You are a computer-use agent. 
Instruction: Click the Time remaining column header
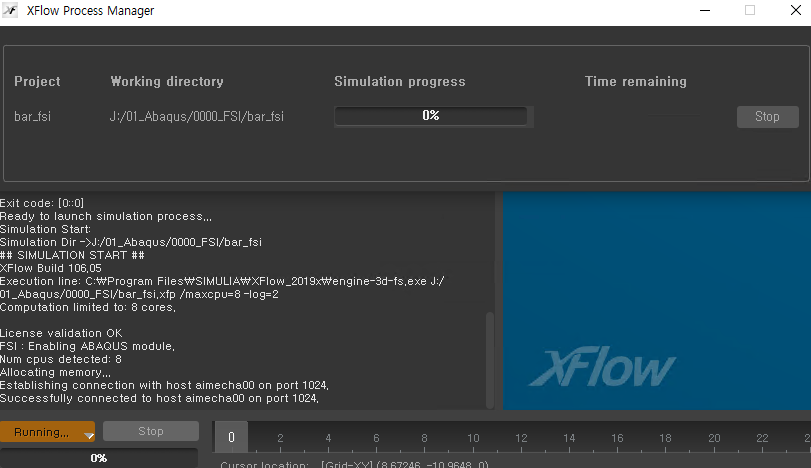point(636,81)
